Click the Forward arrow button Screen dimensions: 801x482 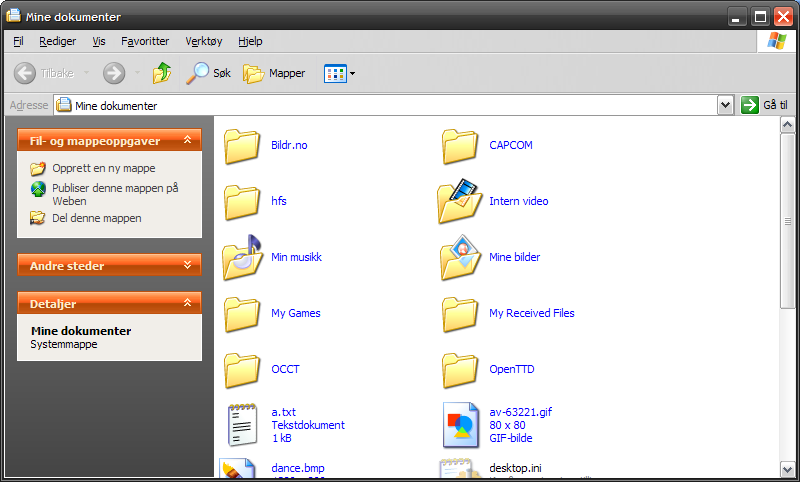point(114,73)
